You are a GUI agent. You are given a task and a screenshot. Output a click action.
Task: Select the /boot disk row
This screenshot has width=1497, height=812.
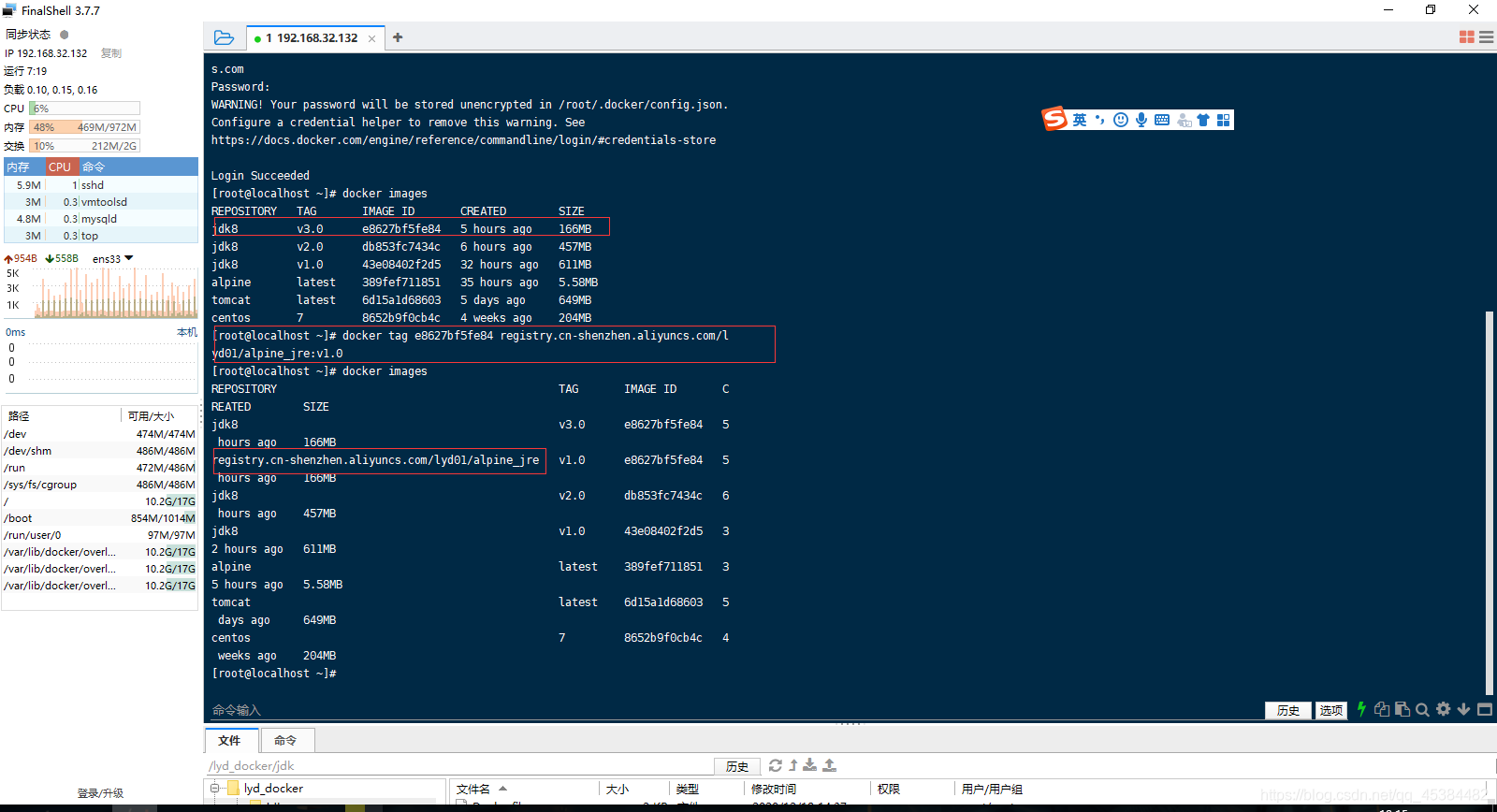(100, 518)
